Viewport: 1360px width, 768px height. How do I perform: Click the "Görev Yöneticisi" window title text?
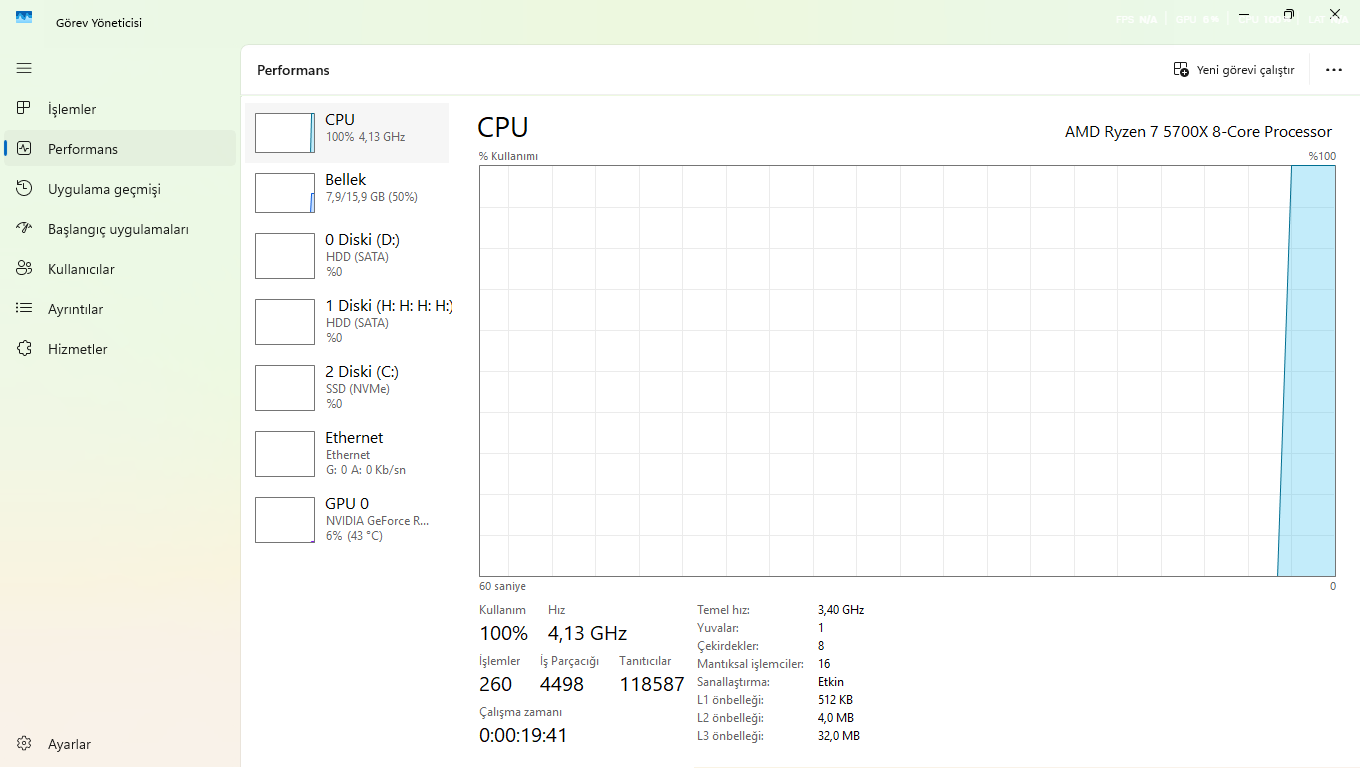click(99, 22)
